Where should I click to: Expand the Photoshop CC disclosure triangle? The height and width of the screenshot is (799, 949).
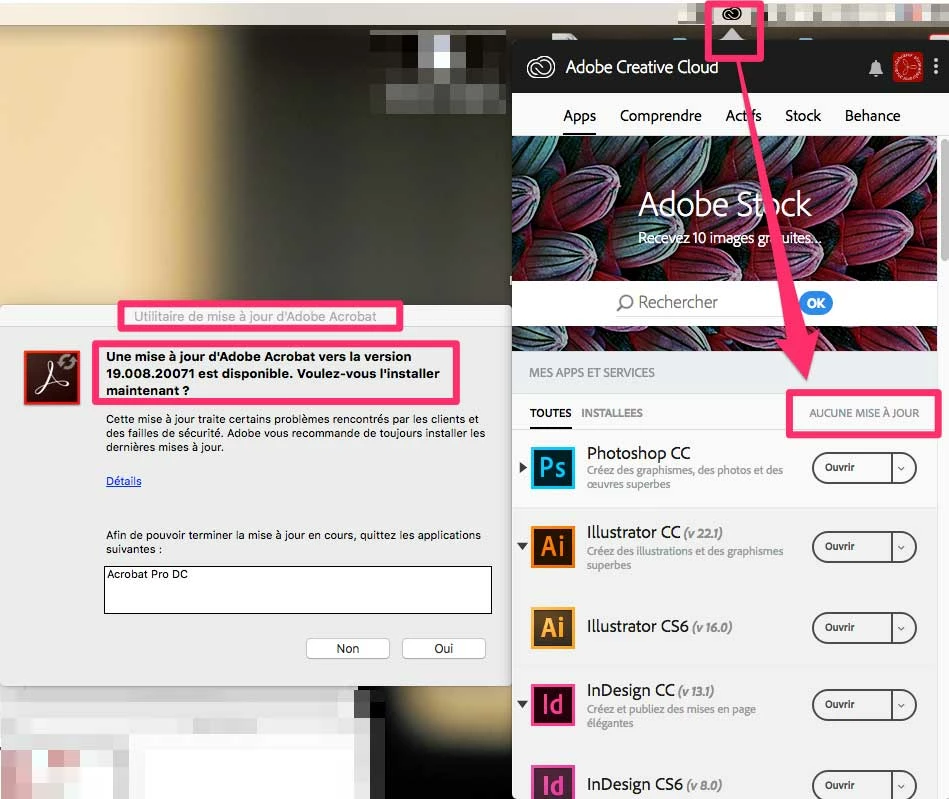point(523,467)
